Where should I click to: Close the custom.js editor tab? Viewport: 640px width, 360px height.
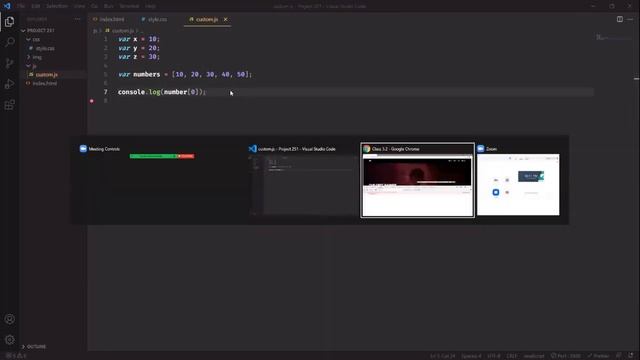click(x=225, y=19)
